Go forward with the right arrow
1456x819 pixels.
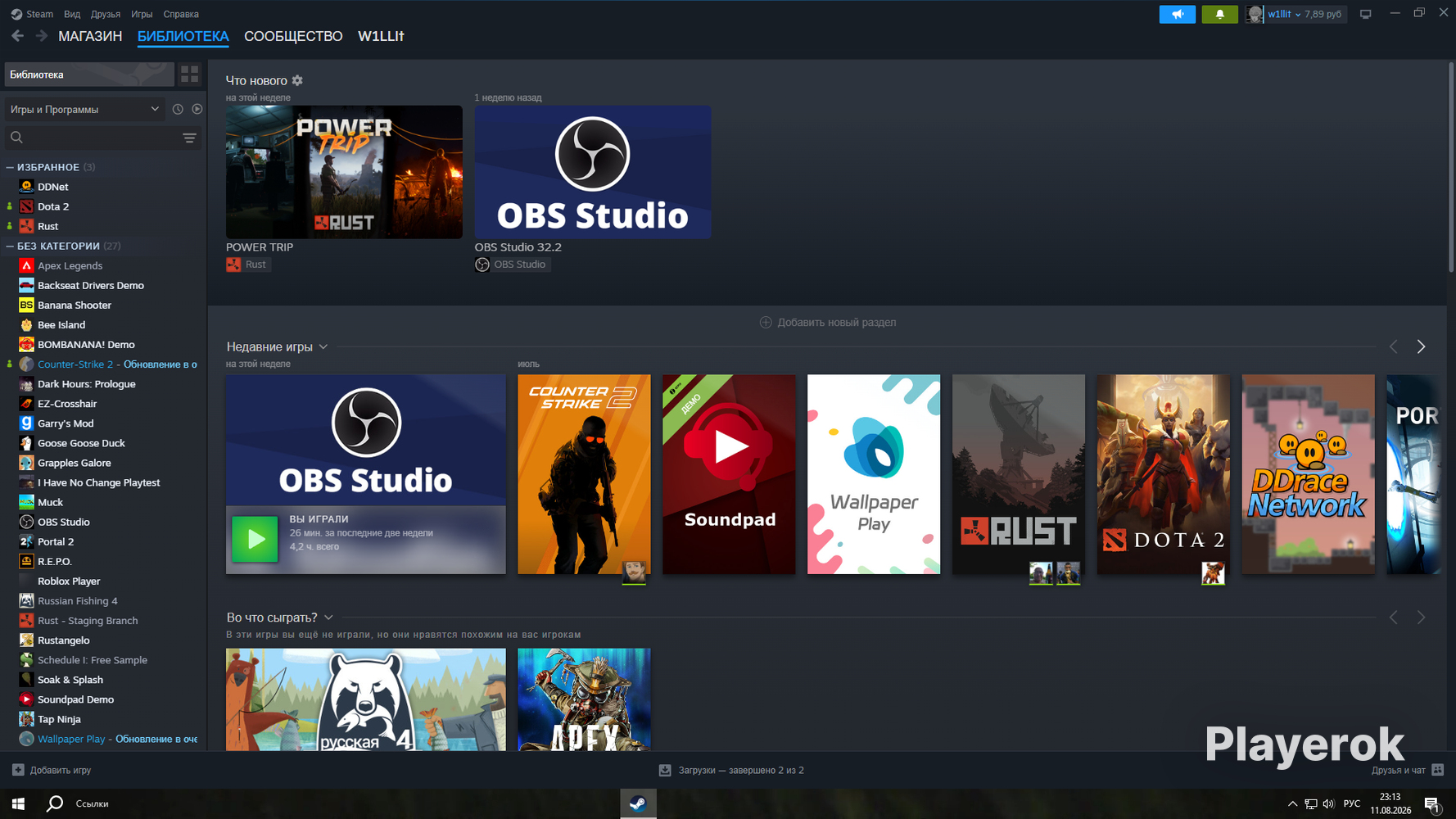pyautogui.click(x=41, y=36)
